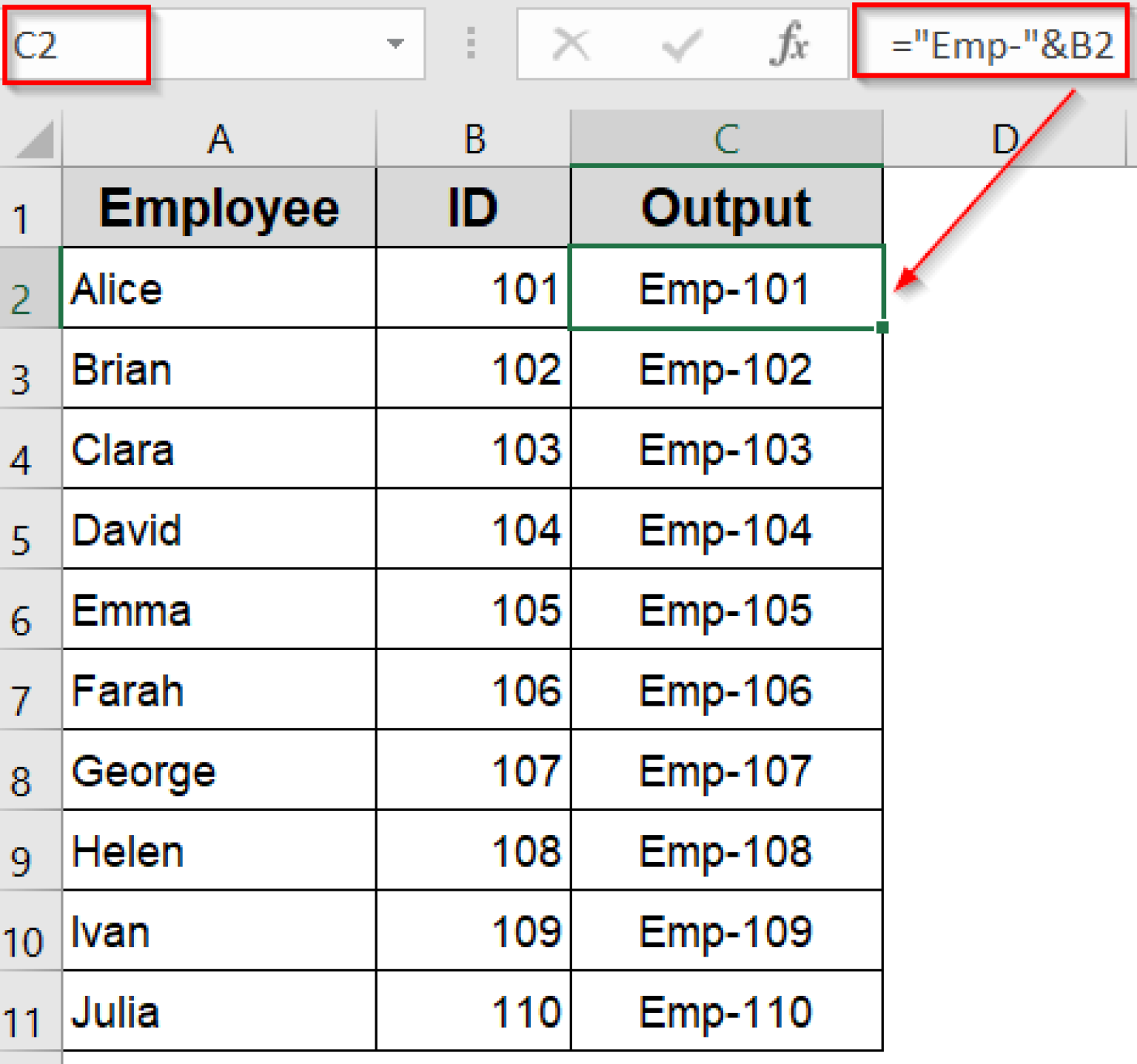The height and width of the screenshot is (1064, 1137).
Task: Click the fill handle of cell C2
Action: click(x=882, y=328)
